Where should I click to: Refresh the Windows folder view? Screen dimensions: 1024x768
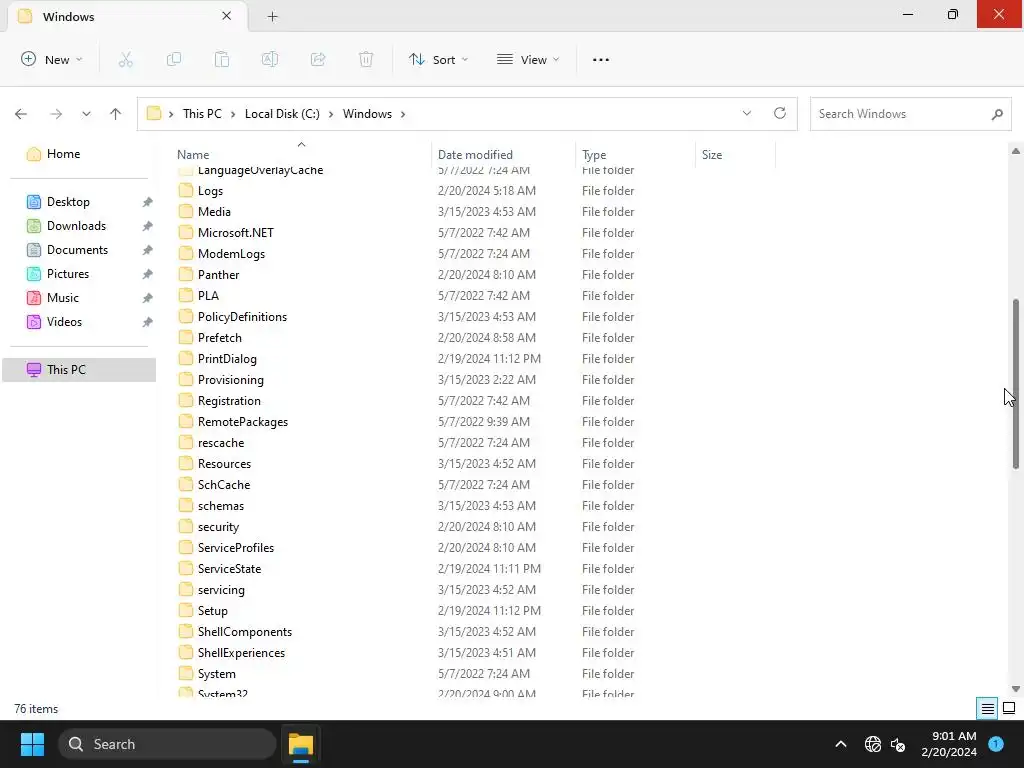click(x=780, y=113)
